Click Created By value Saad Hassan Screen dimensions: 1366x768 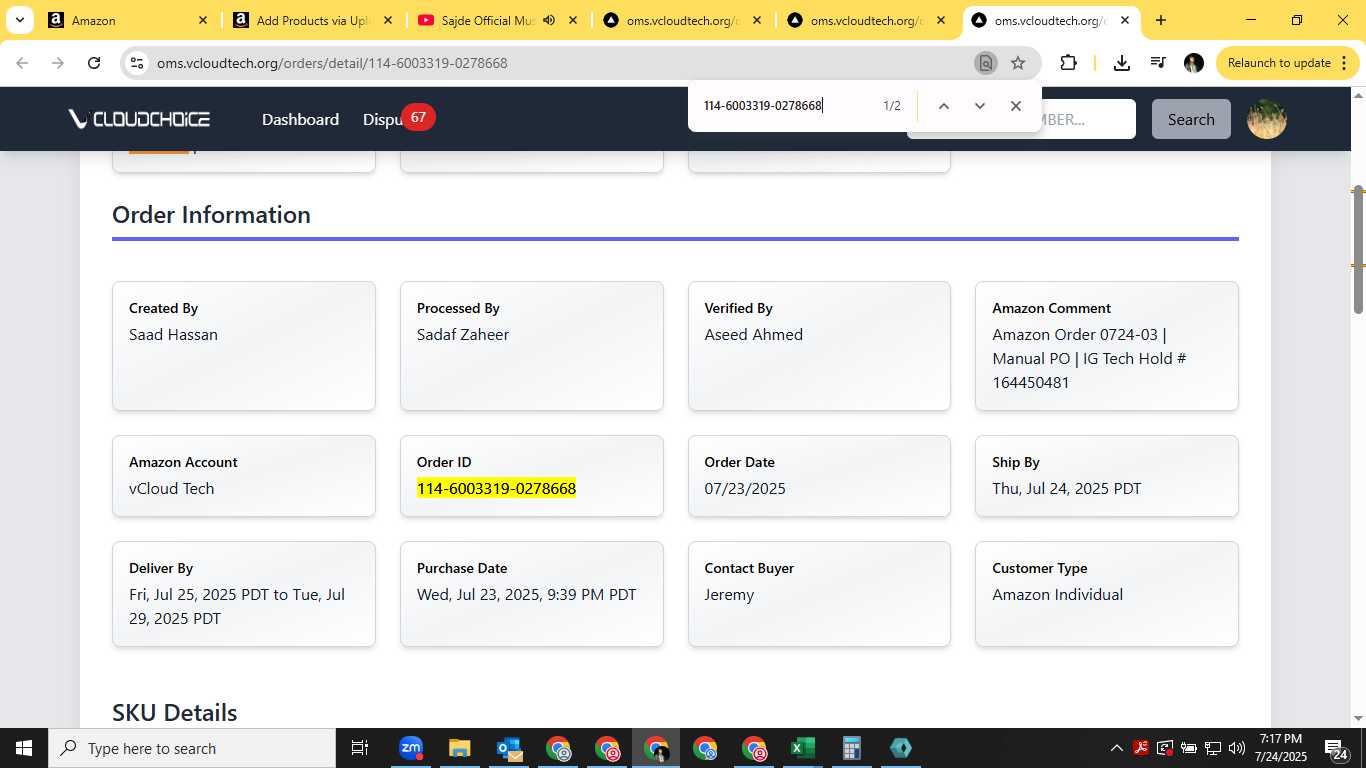[x=173, y=334]
